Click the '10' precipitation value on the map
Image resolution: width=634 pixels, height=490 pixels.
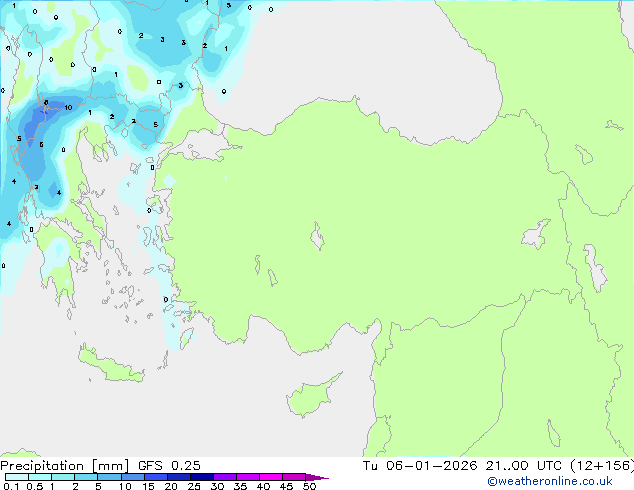[x=68, y=108]
